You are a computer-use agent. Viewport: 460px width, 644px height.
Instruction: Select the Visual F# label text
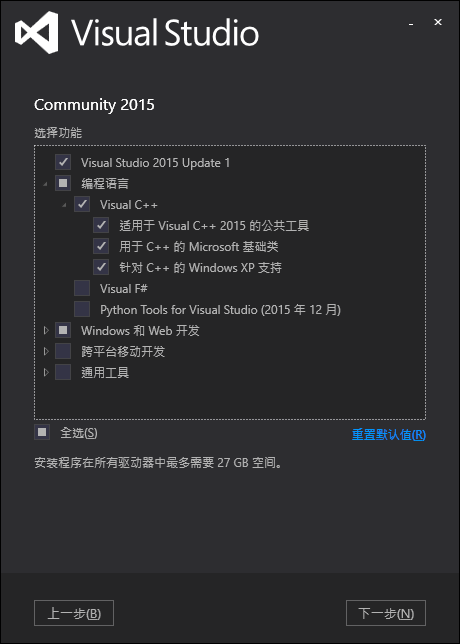(x=124, y=288)
